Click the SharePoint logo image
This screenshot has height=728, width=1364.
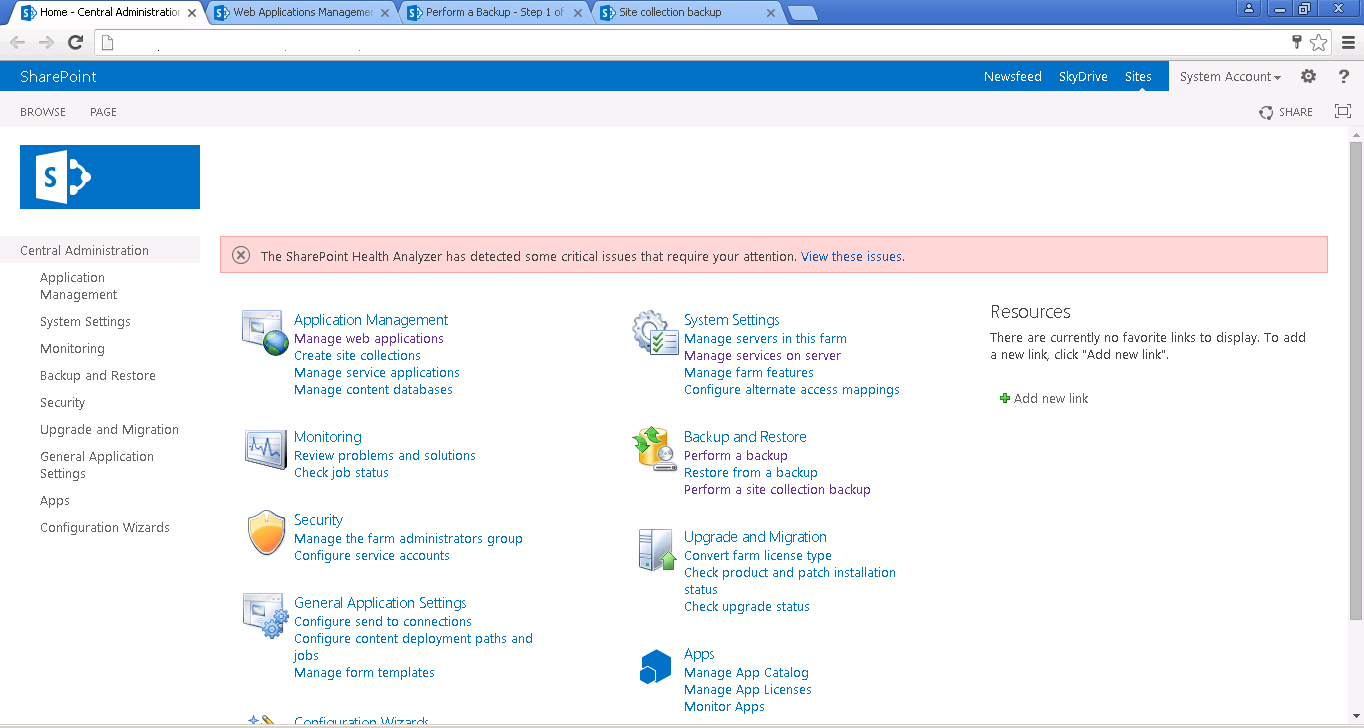point(110,177)
